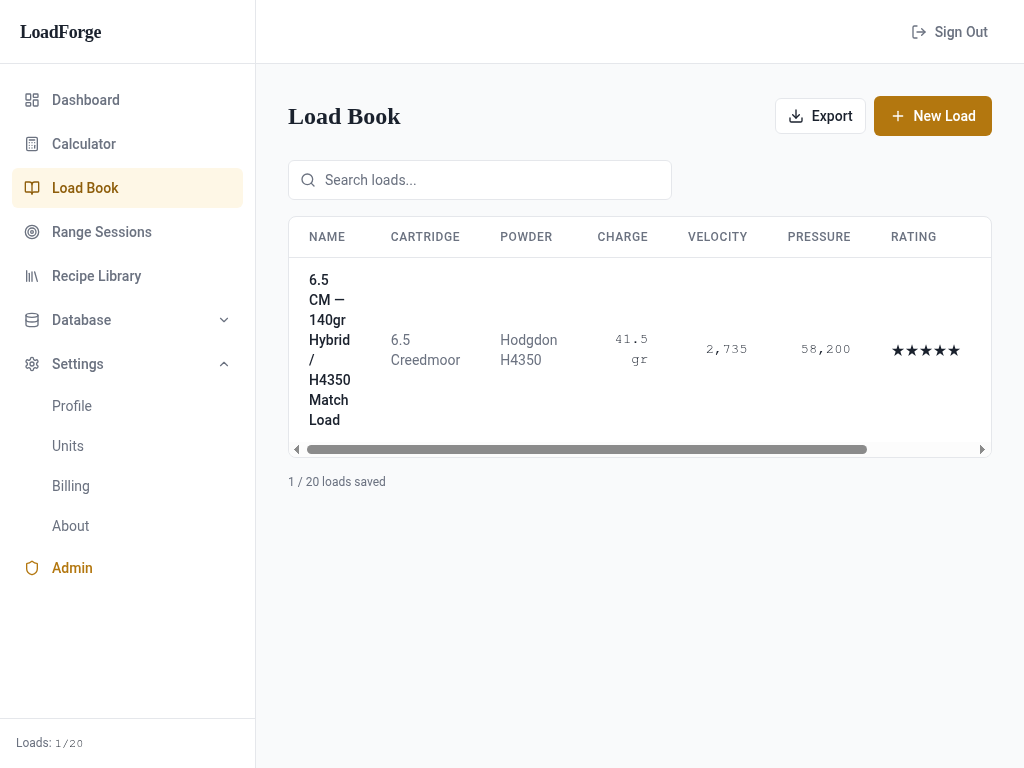The height and width of the screenshot is (768, 1024).
Task: Click the Load Book page heading
Action: point(344,116)
